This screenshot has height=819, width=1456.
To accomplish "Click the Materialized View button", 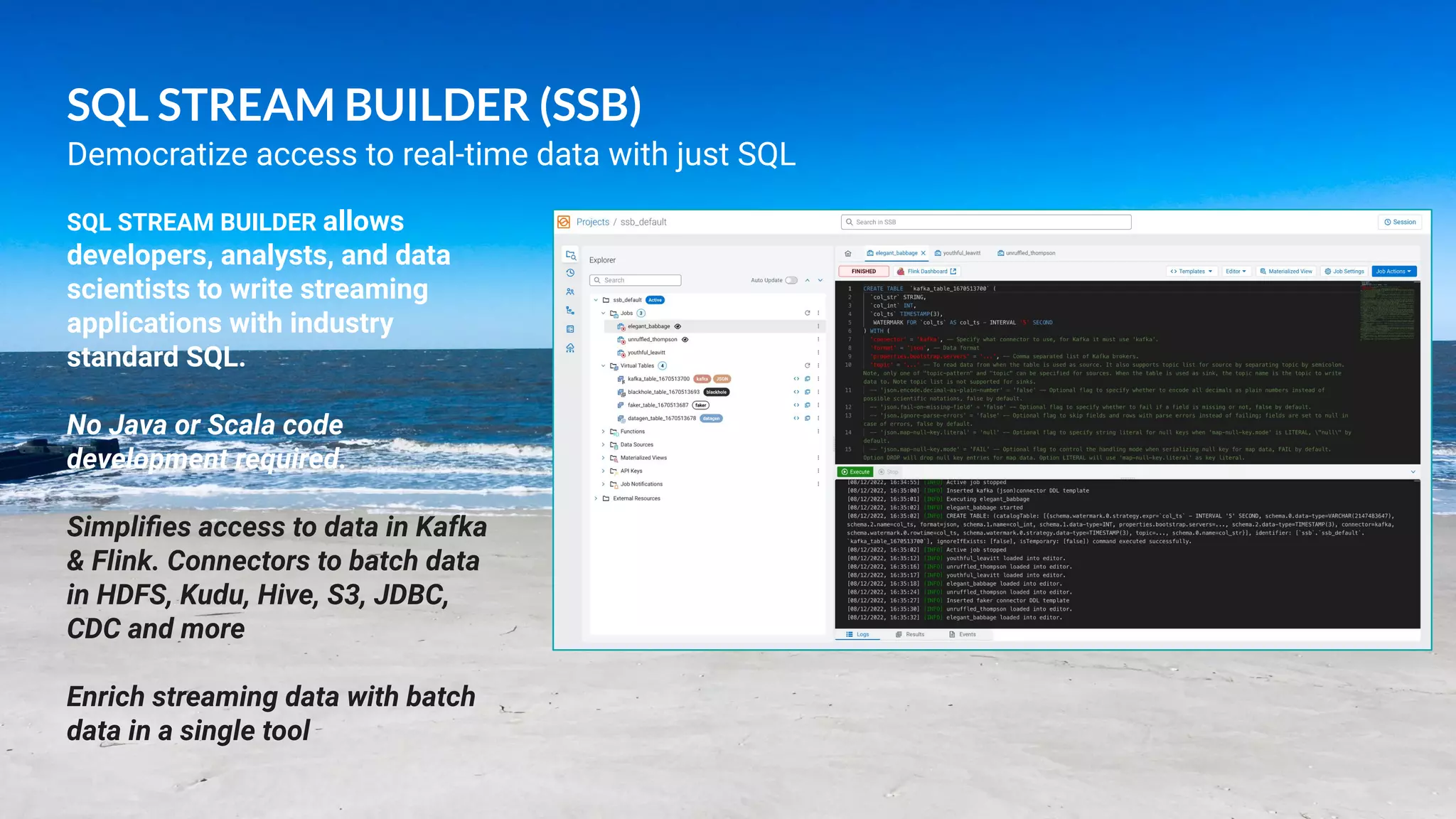I will pyautogui.click(x=1286, y=272).
